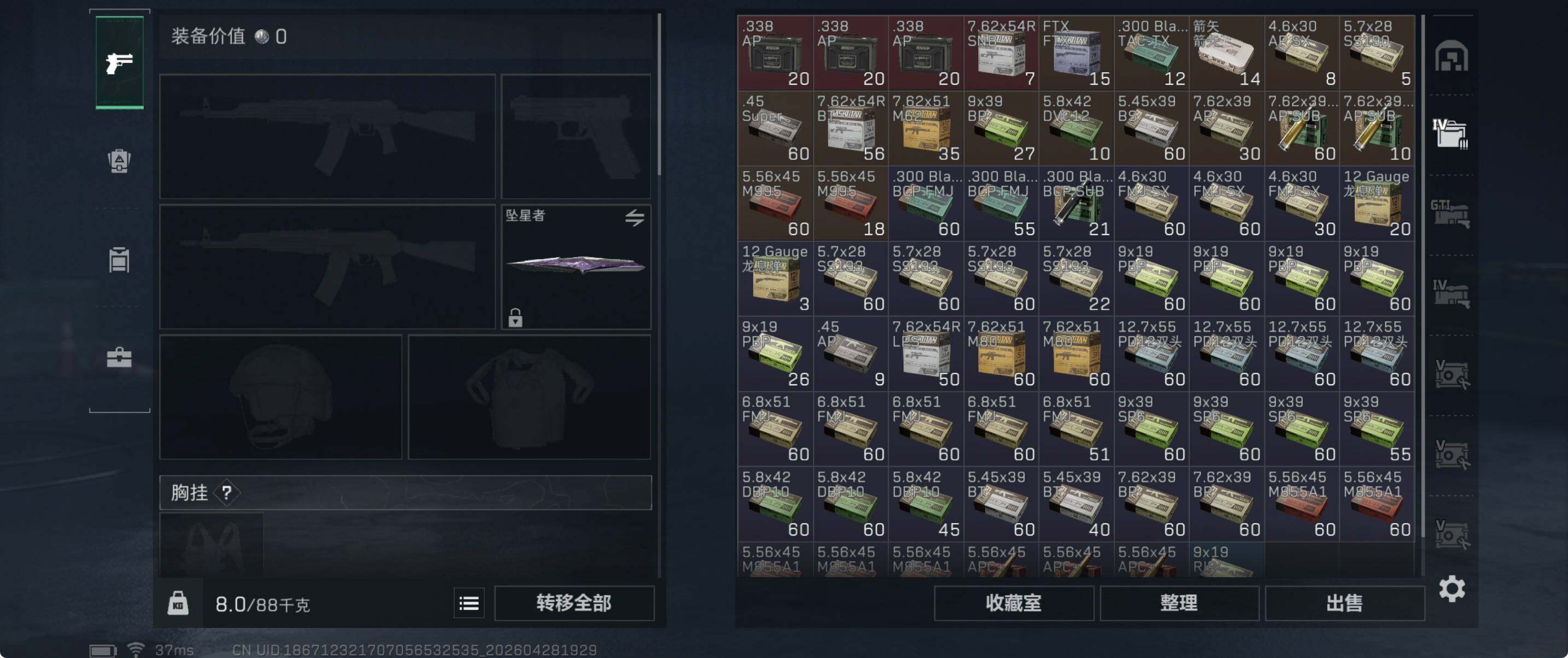Select the weapons loadout tab icon
This screenshot has height=658, width=1568.
(119, 63)
